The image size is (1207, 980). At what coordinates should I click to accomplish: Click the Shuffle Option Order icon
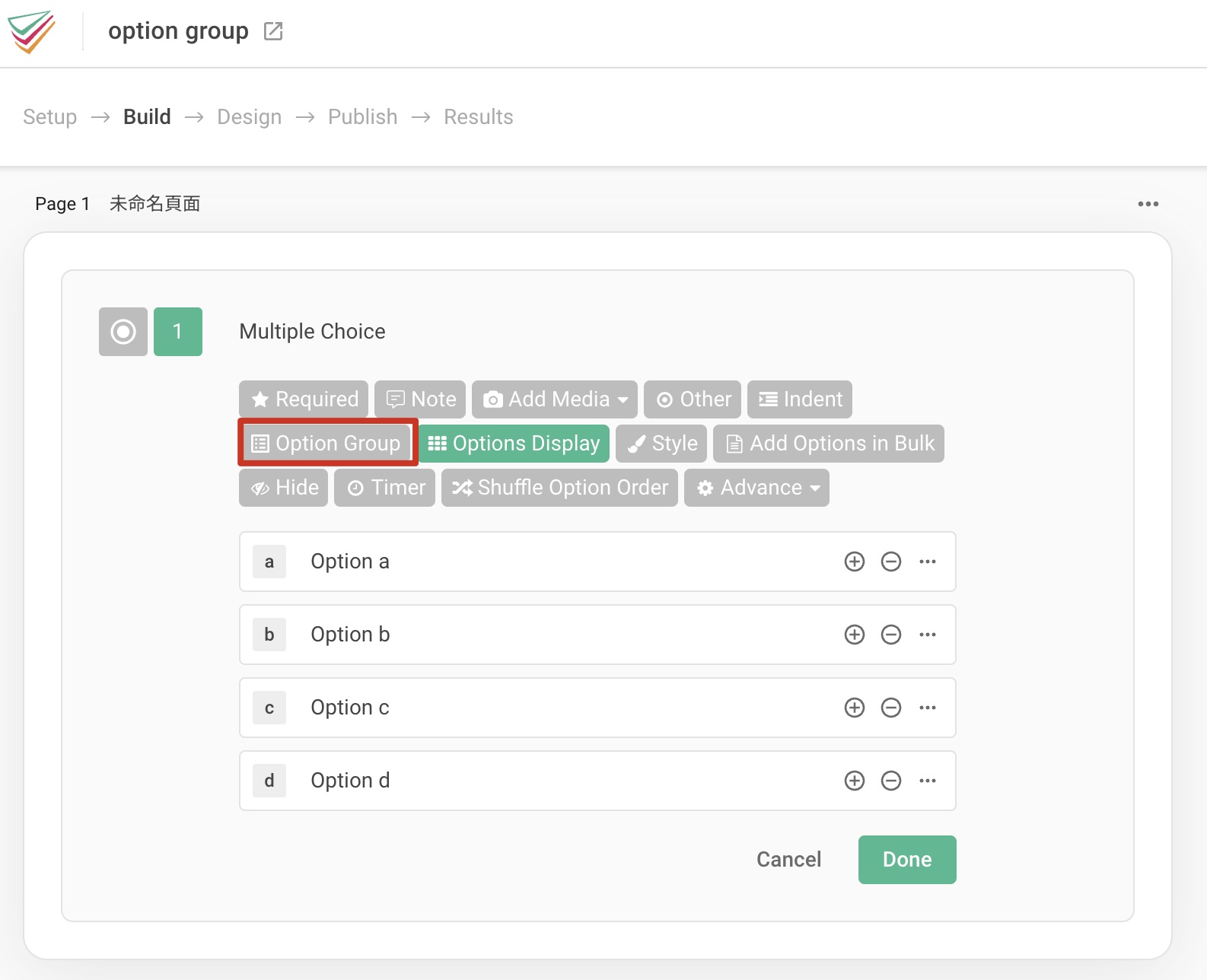pyautogui.click(x=463, y=488)
